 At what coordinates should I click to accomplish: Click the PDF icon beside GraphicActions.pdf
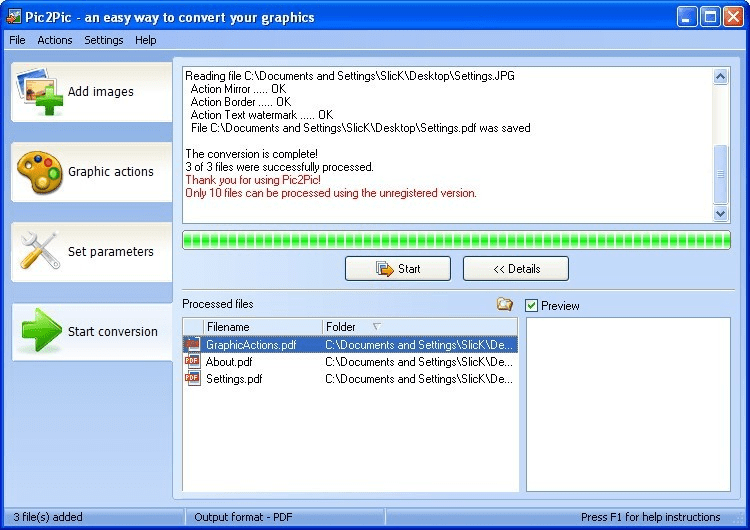[x=192, y=344]
